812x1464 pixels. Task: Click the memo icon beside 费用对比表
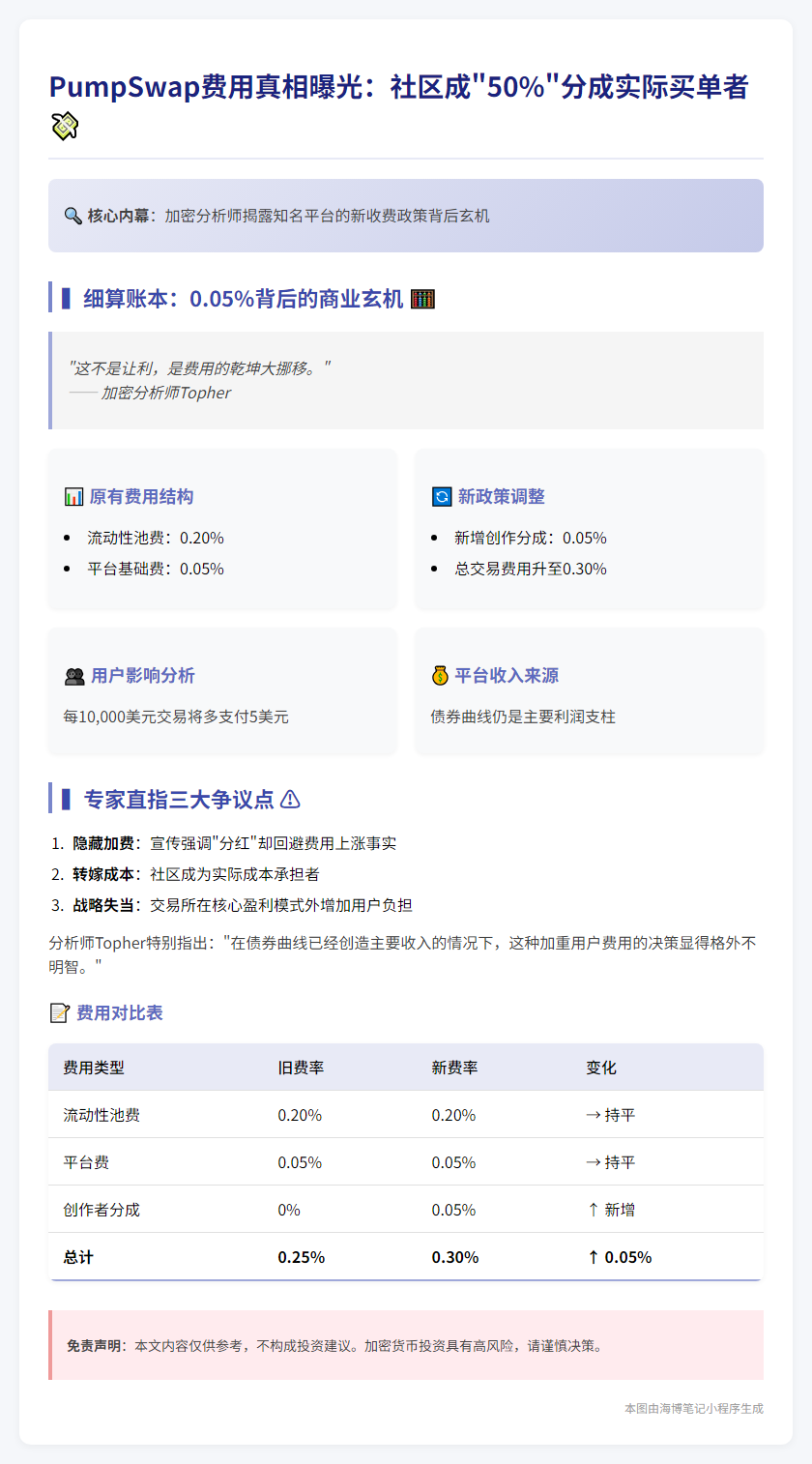[x=59, y=1013]
